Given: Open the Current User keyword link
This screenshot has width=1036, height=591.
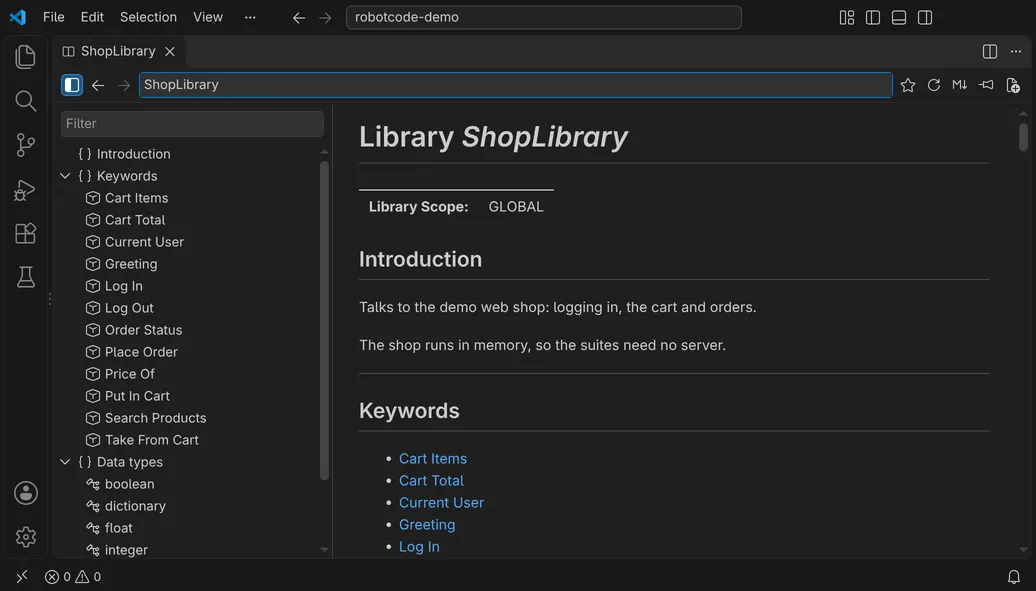Looking at the screenshot, I should pos(441,502).
